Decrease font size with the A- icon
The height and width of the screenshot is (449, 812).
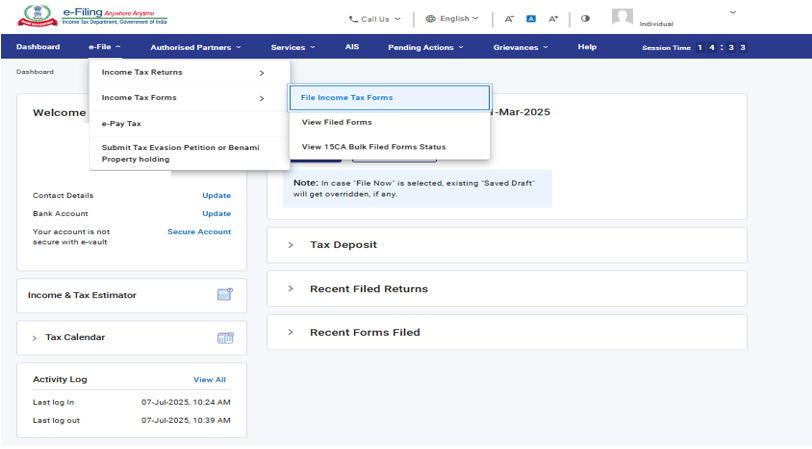point(509,18)
